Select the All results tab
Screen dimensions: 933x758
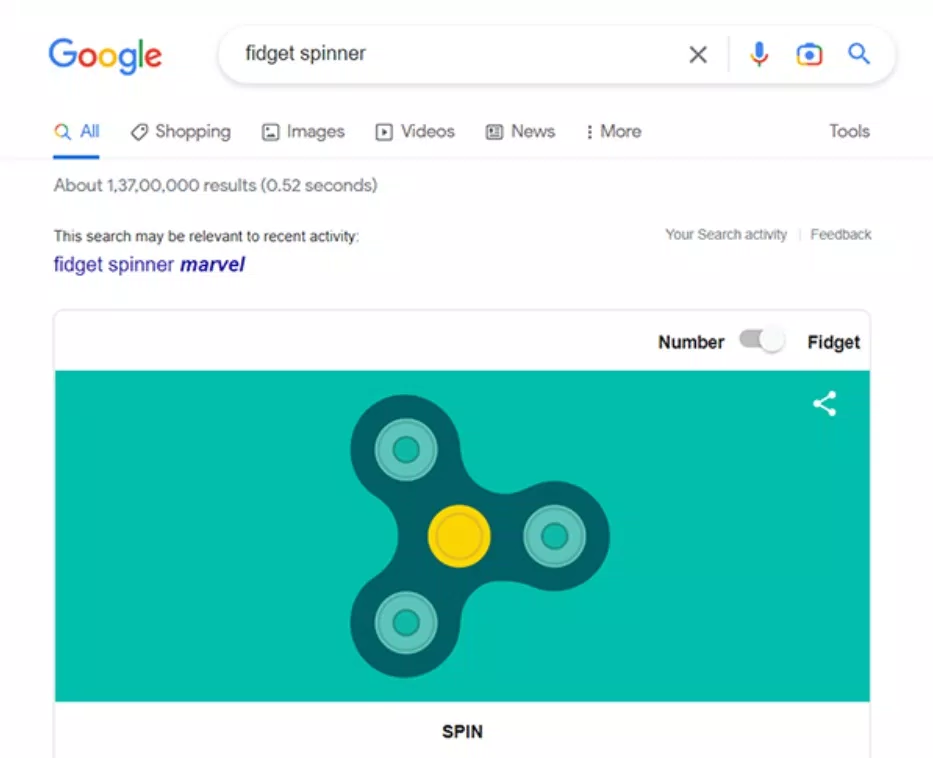tap(76, 131)
